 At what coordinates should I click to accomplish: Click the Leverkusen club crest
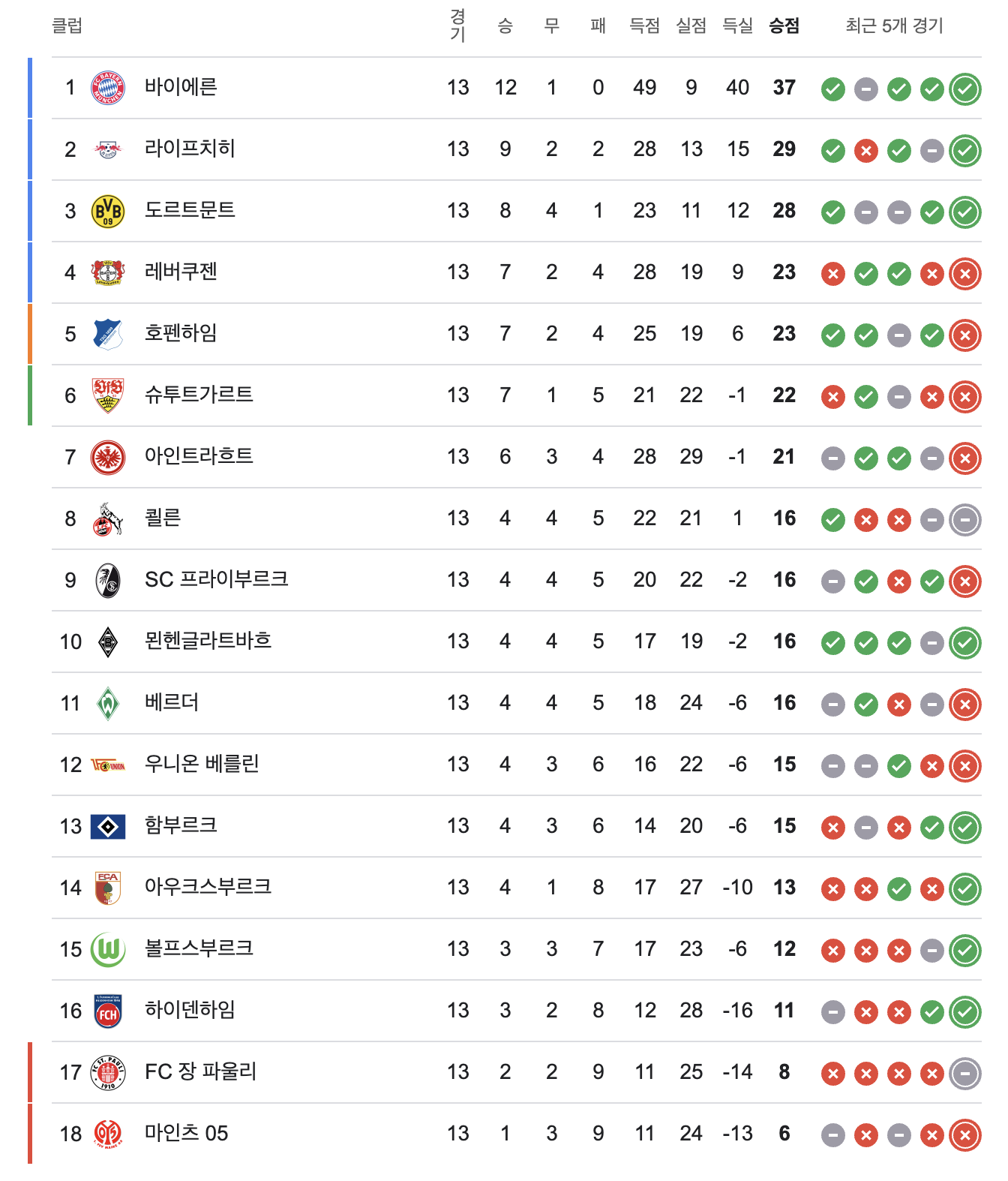108,272
